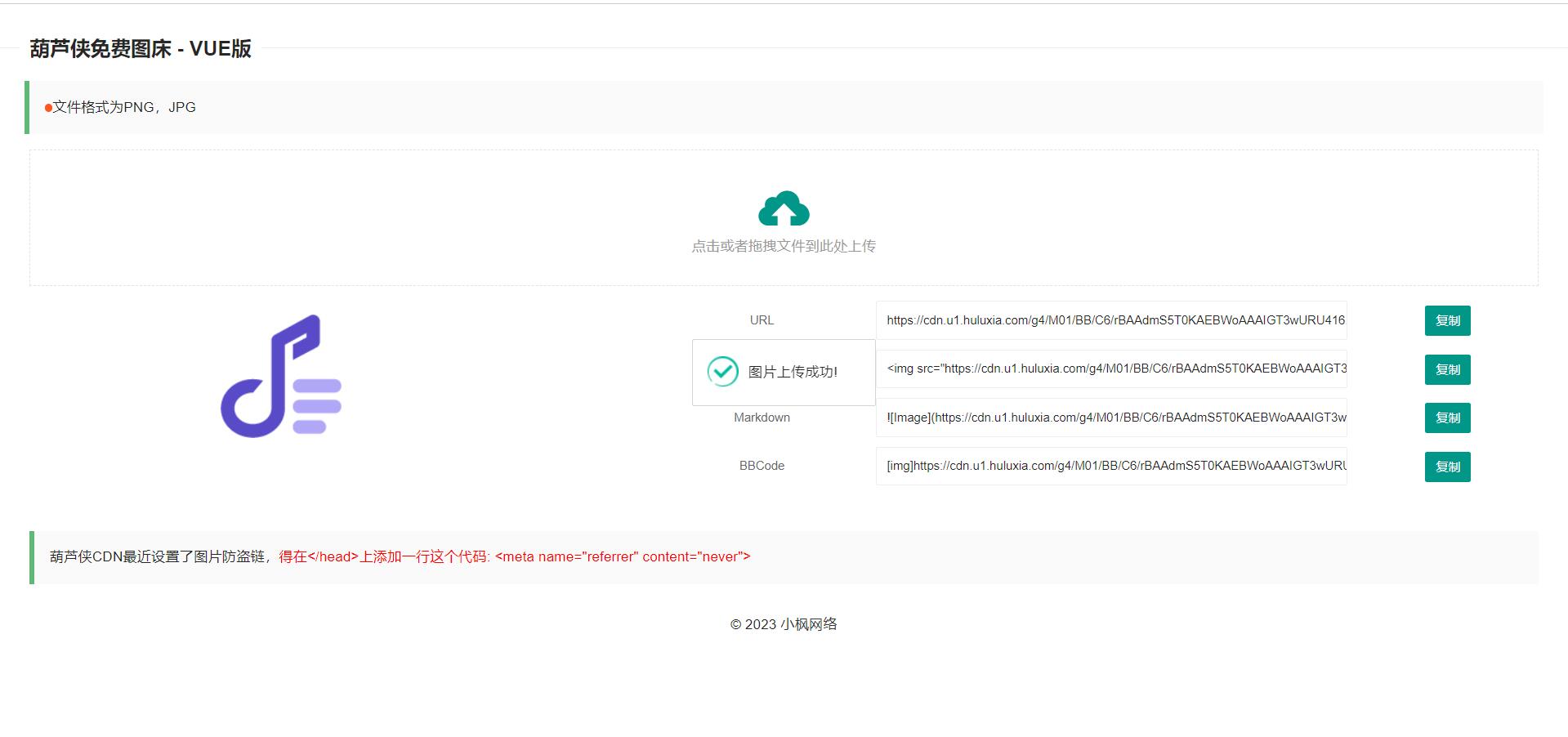Click '点击或者拖拽文件到此处上传' upload text

click(784, 246)
